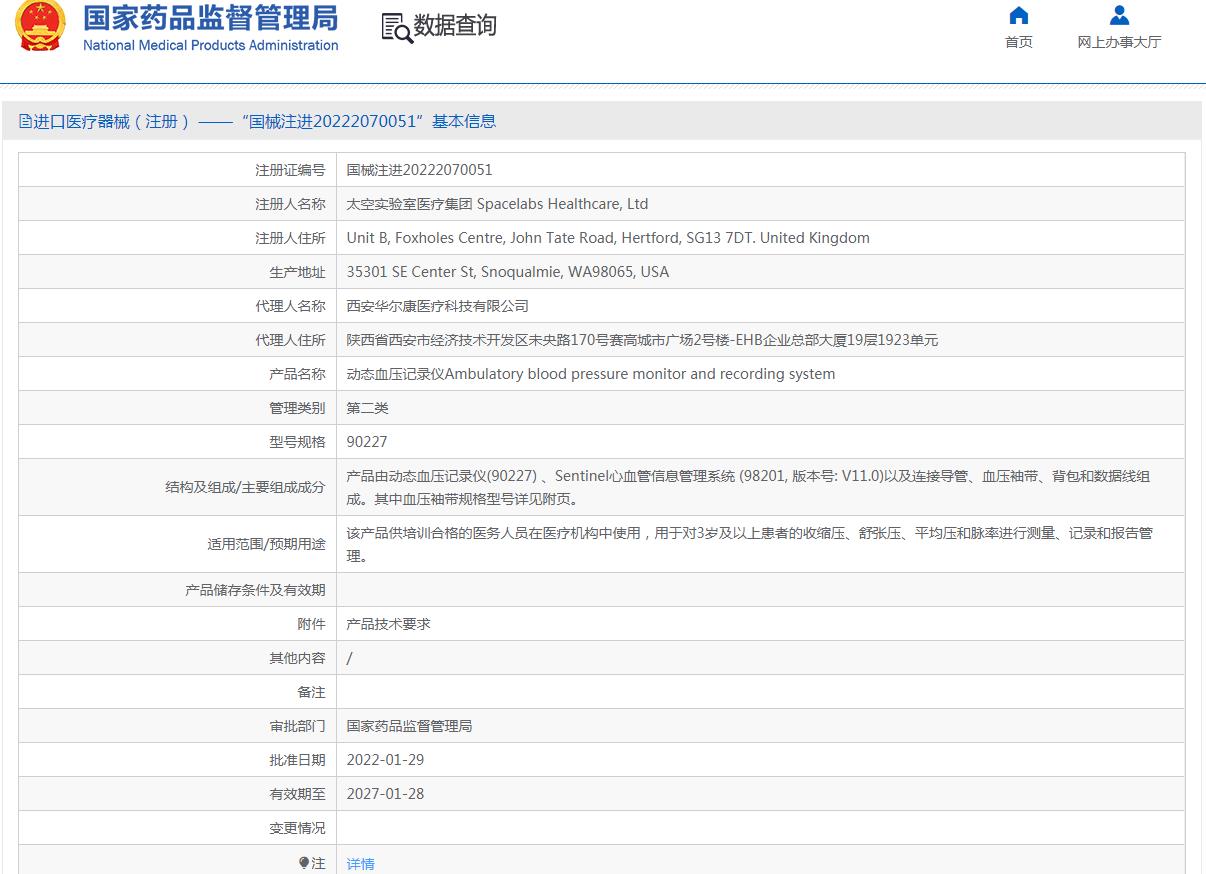This screenshot has height=874, width=1206.
Task: Click the 注册人住所 label
Action: [x=290, y=238]
